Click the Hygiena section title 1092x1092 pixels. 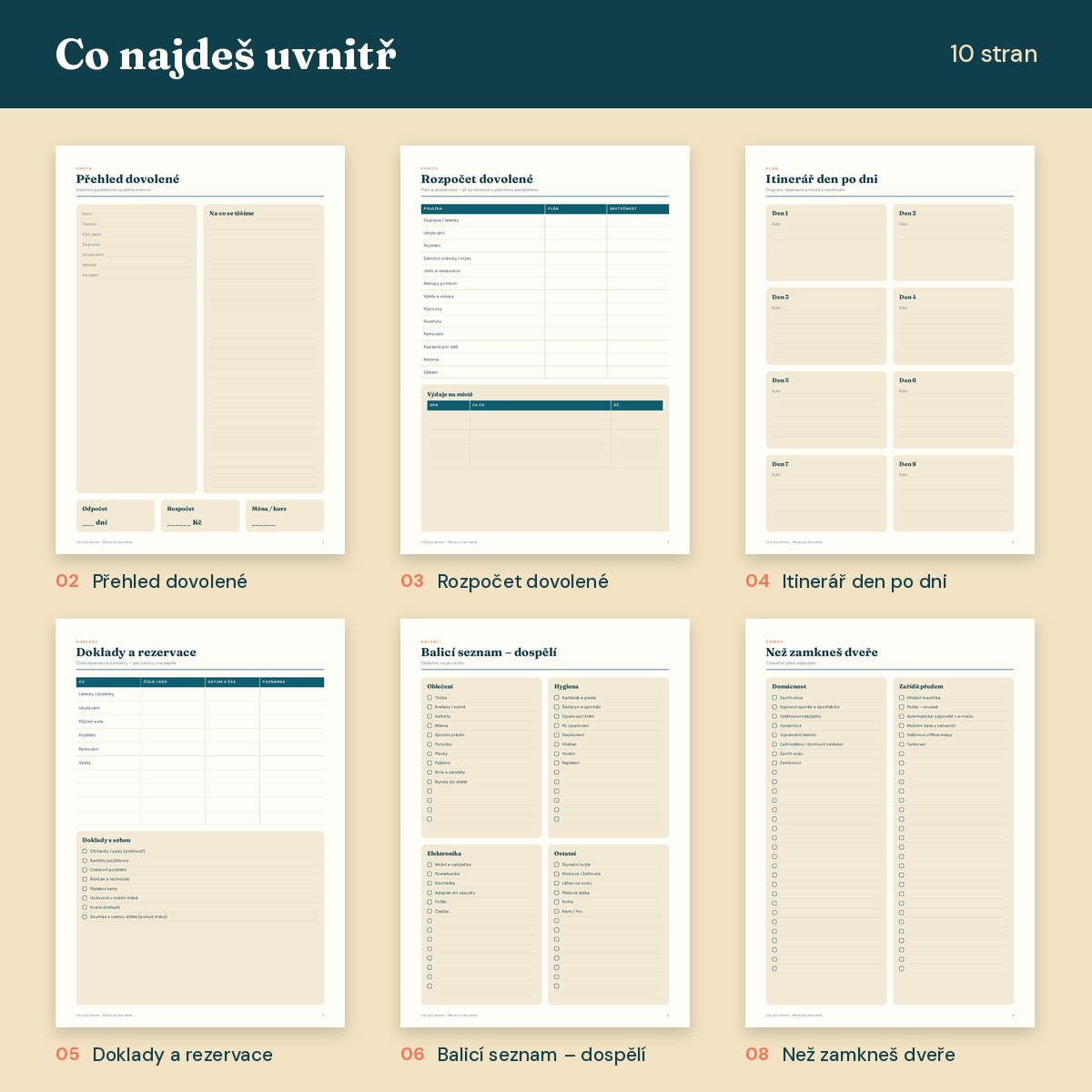click(566, 687)
